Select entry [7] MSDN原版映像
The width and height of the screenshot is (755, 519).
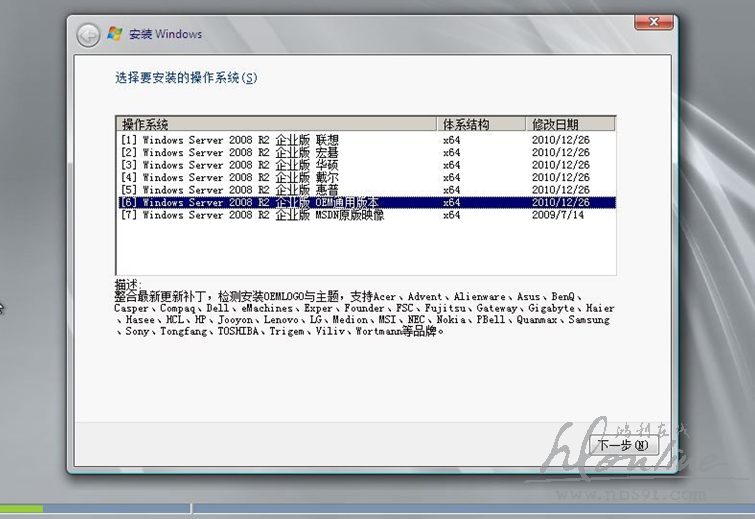tap(250, 214)
